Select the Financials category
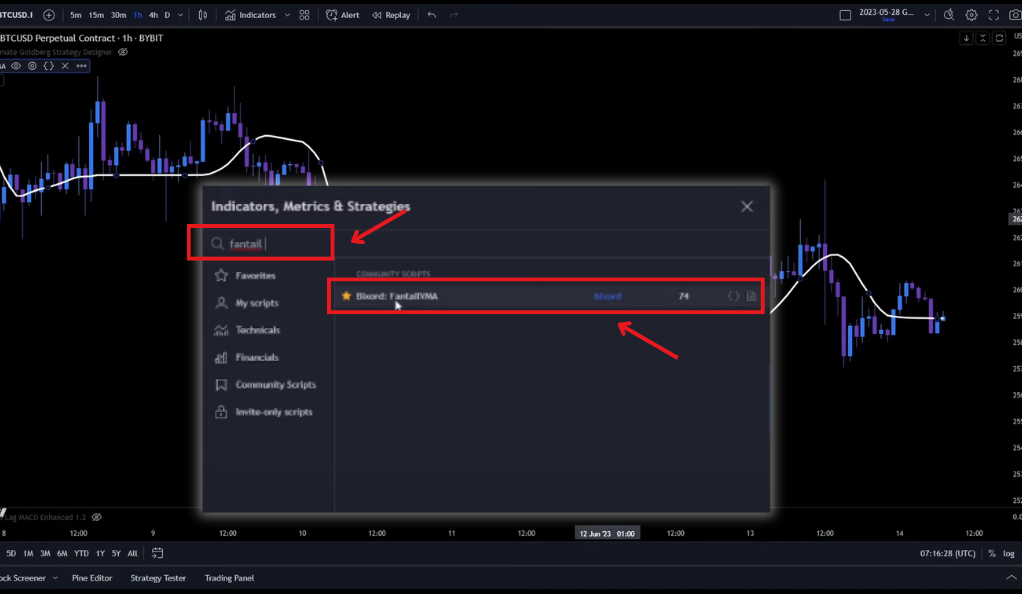 point(257,357)
